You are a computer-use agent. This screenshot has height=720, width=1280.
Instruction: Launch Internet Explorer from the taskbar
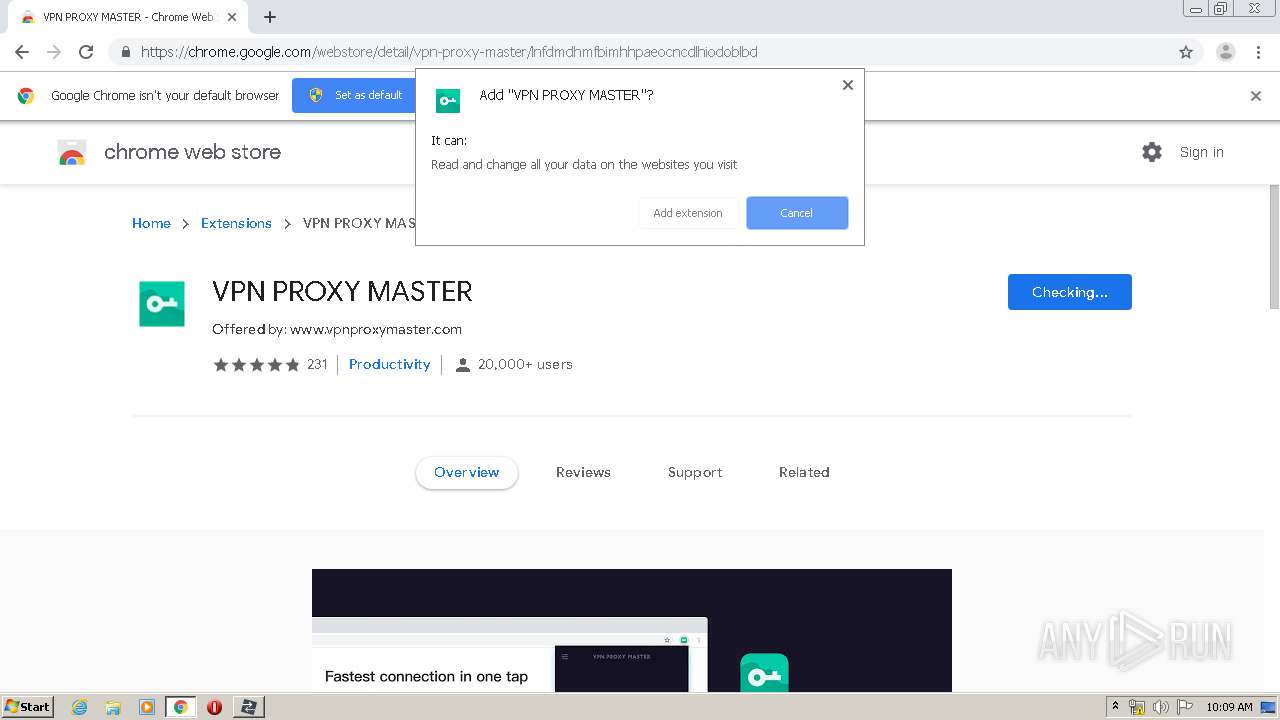(80, 707)
